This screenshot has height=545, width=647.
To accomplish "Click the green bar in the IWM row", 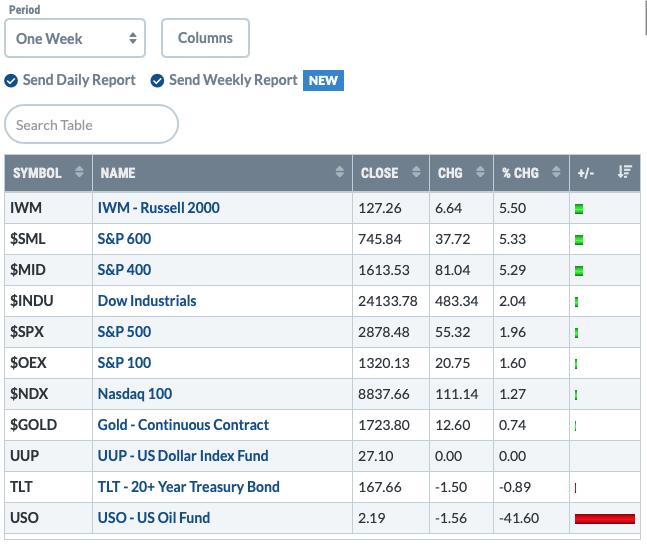I will (x=579, y=209).
